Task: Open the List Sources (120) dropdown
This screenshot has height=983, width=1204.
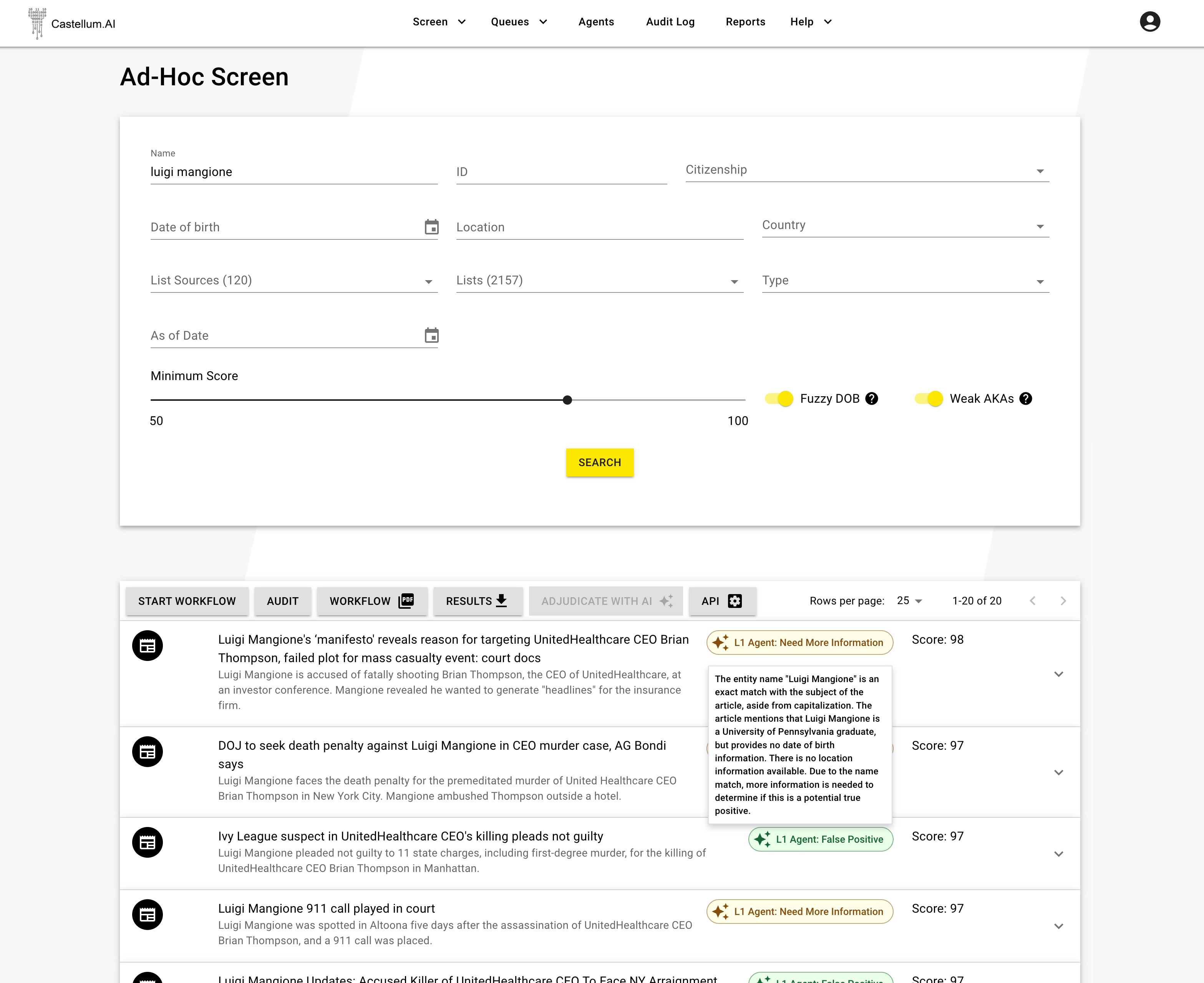Action: [x=294, y=281]
